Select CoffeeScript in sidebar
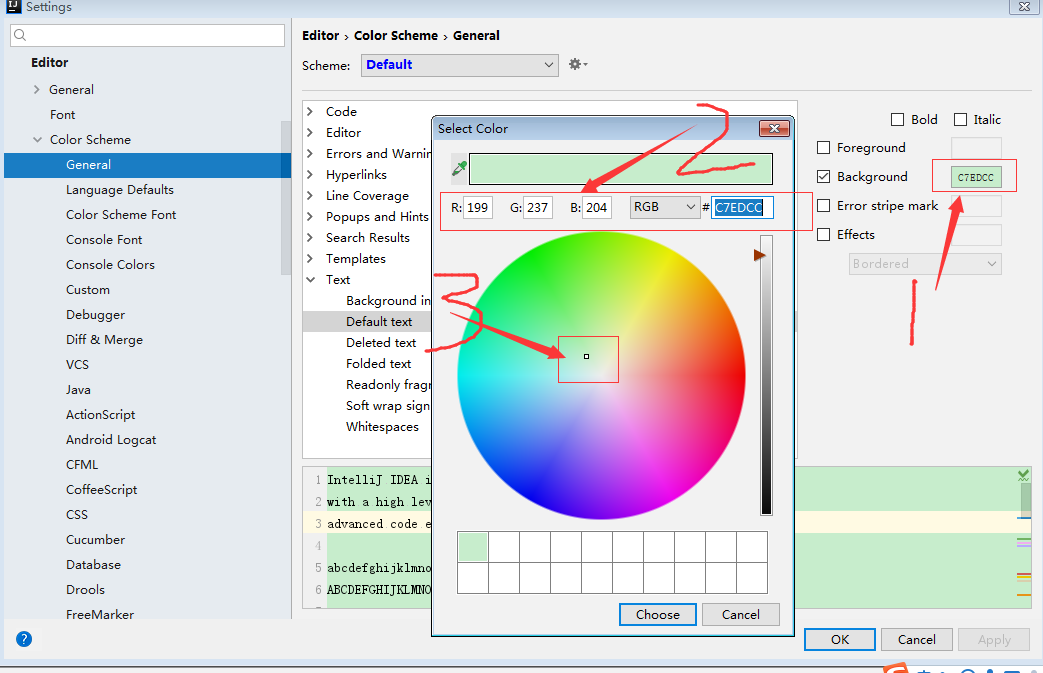This screenshot has height=673, width=1043. tap(101, 489)
